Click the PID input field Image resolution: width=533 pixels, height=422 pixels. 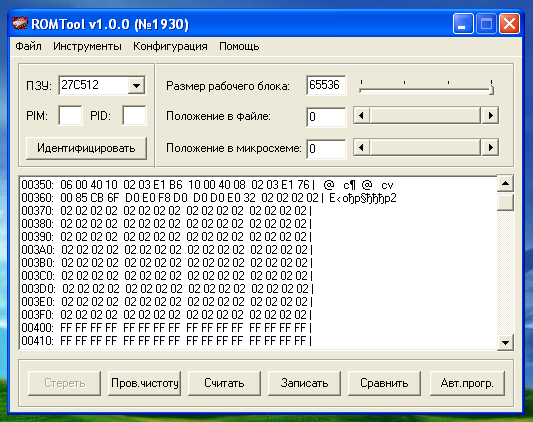[134, 116]
